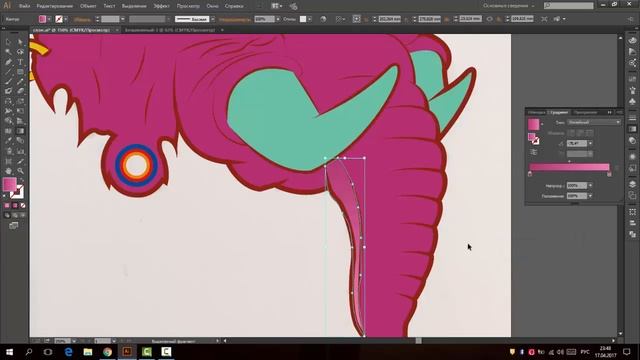Click the left gradient color stop
The height and width of the screenshot is (360, 640).
pyautogui.click(x=530, y=174)
